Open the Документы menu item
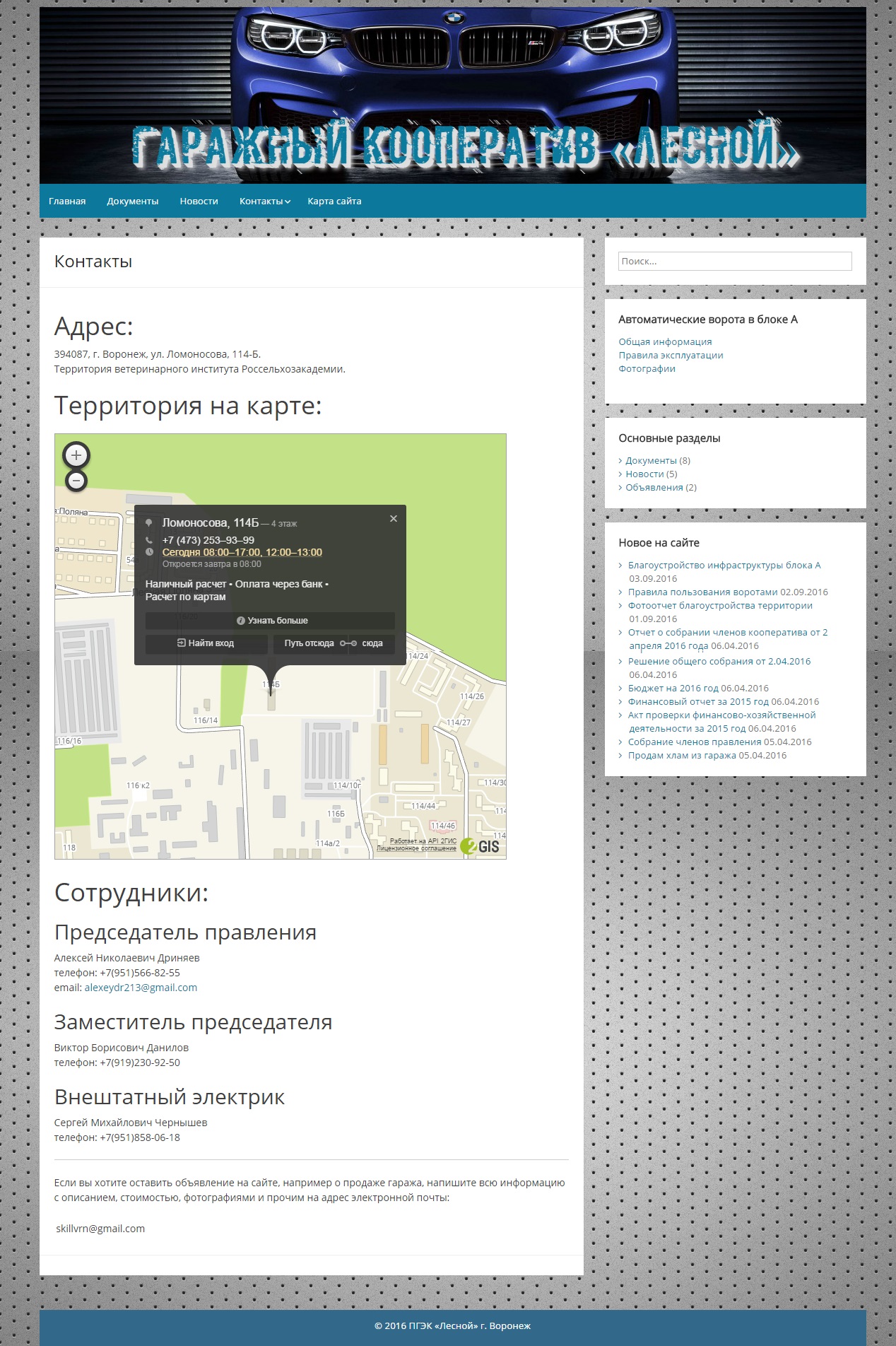Screen dimensions: 896x1346 coord(133,201)
